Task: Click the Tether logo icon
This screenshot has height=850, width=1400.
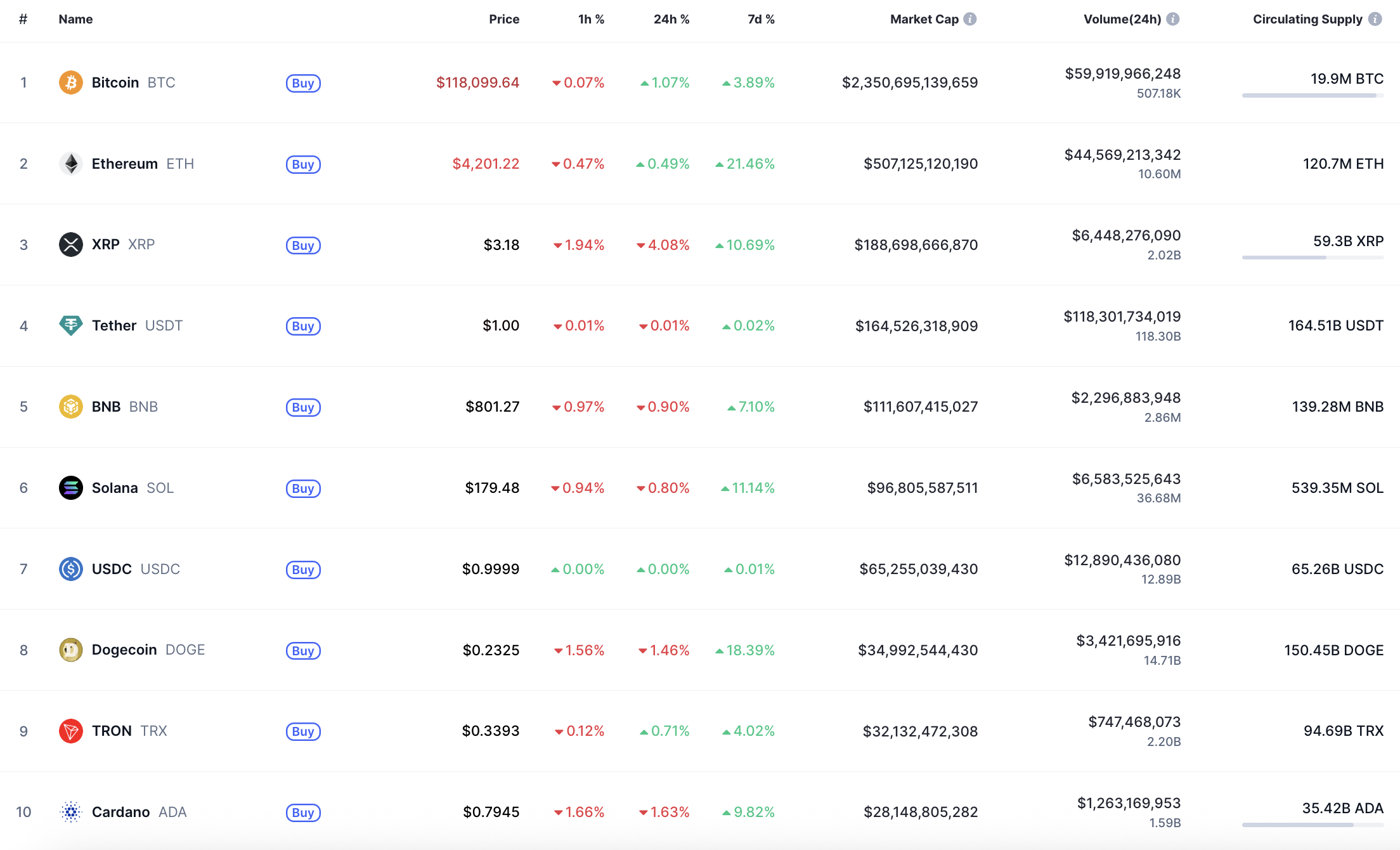Action: click(70, 325)
